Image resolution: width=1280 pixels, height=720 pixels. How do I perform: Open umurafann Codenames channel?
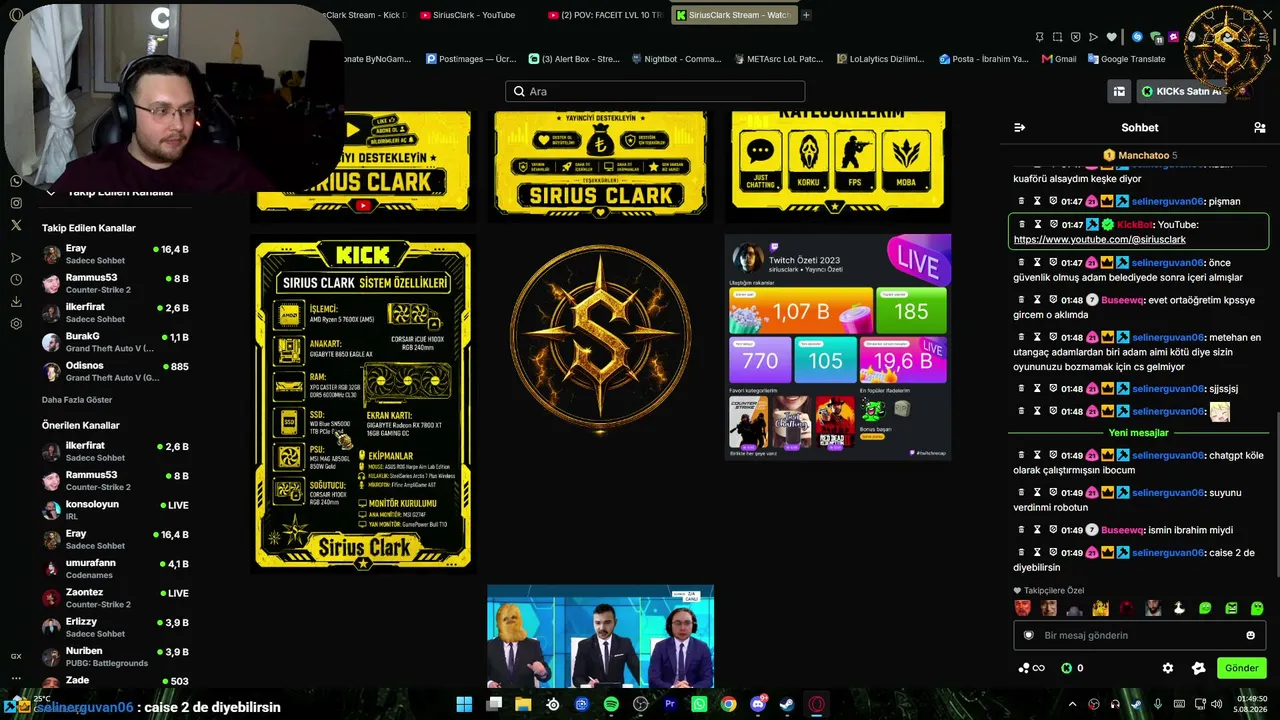click(116, 568)
